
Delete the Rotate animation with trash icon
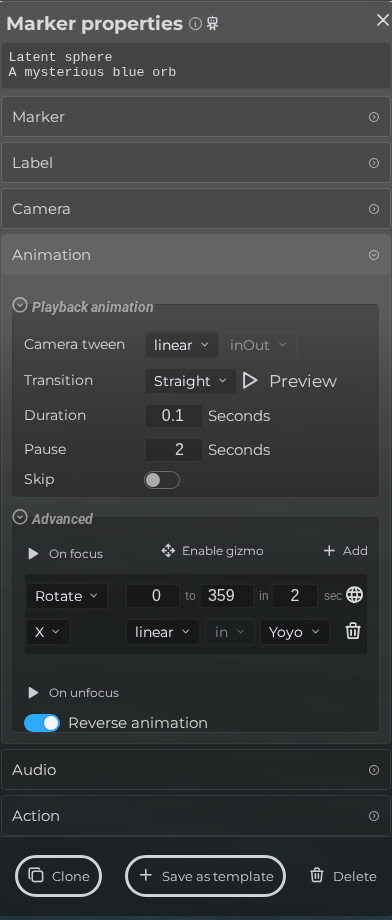(x=353, y=631)
